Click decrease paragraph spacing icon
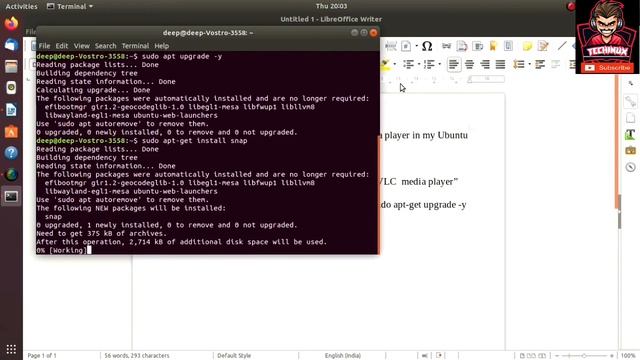This screenshot has height=360, width=640. (x=556, y=64)
